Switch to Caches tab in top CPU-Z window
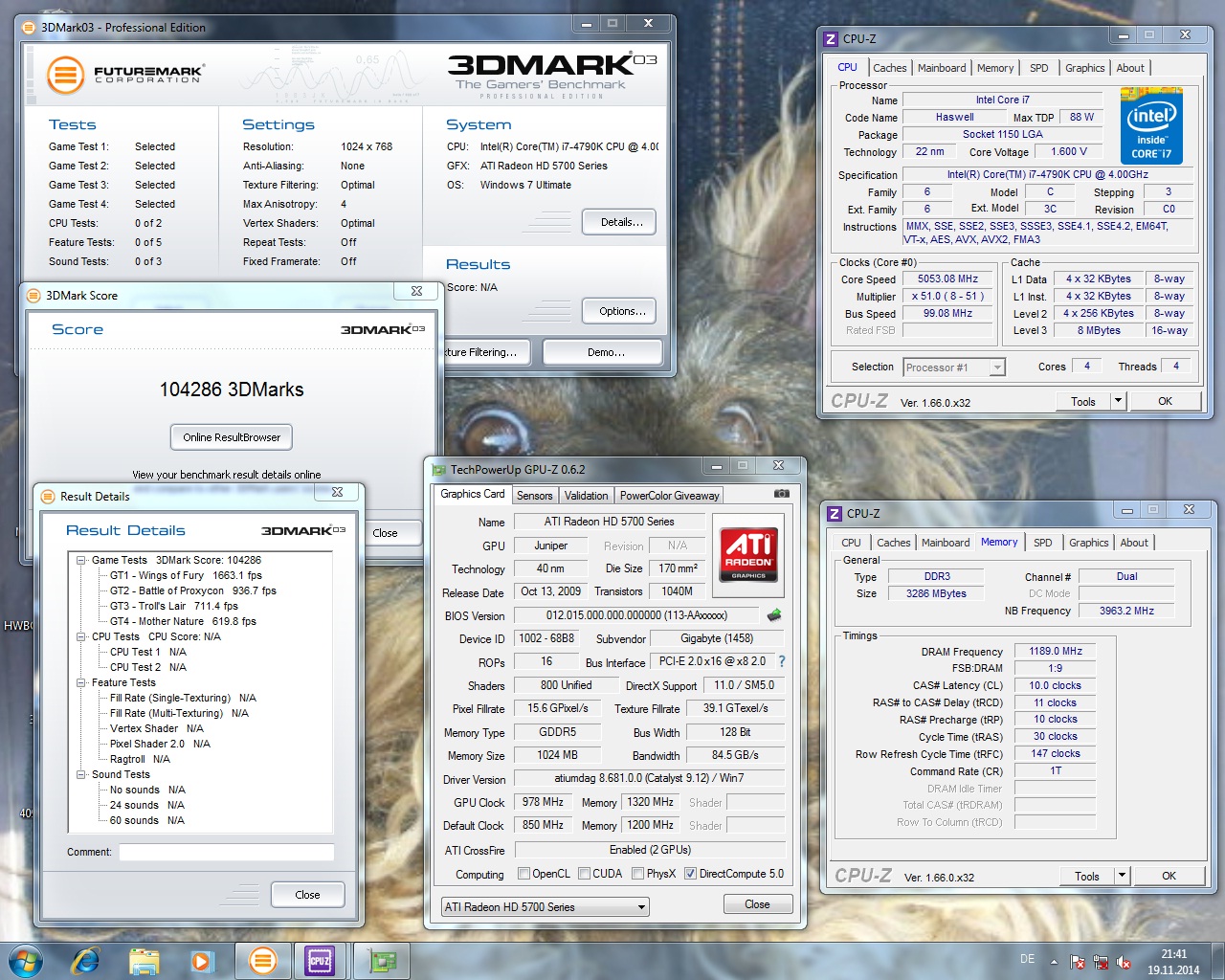 (889, 68)
